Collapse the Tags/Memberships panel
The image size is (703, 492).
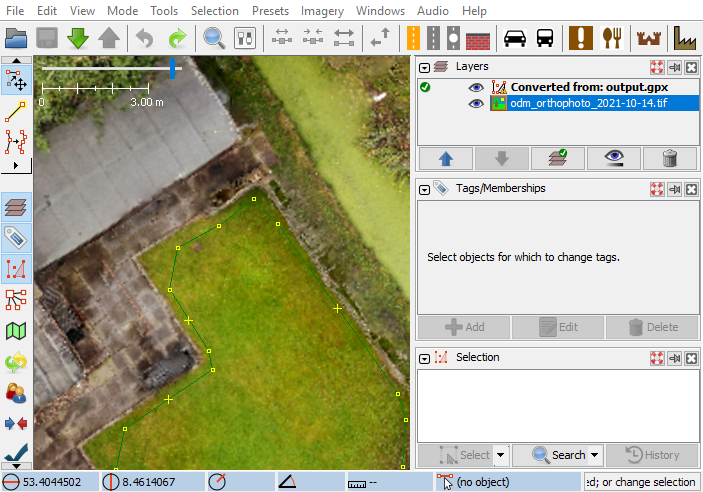coord(425,188)
